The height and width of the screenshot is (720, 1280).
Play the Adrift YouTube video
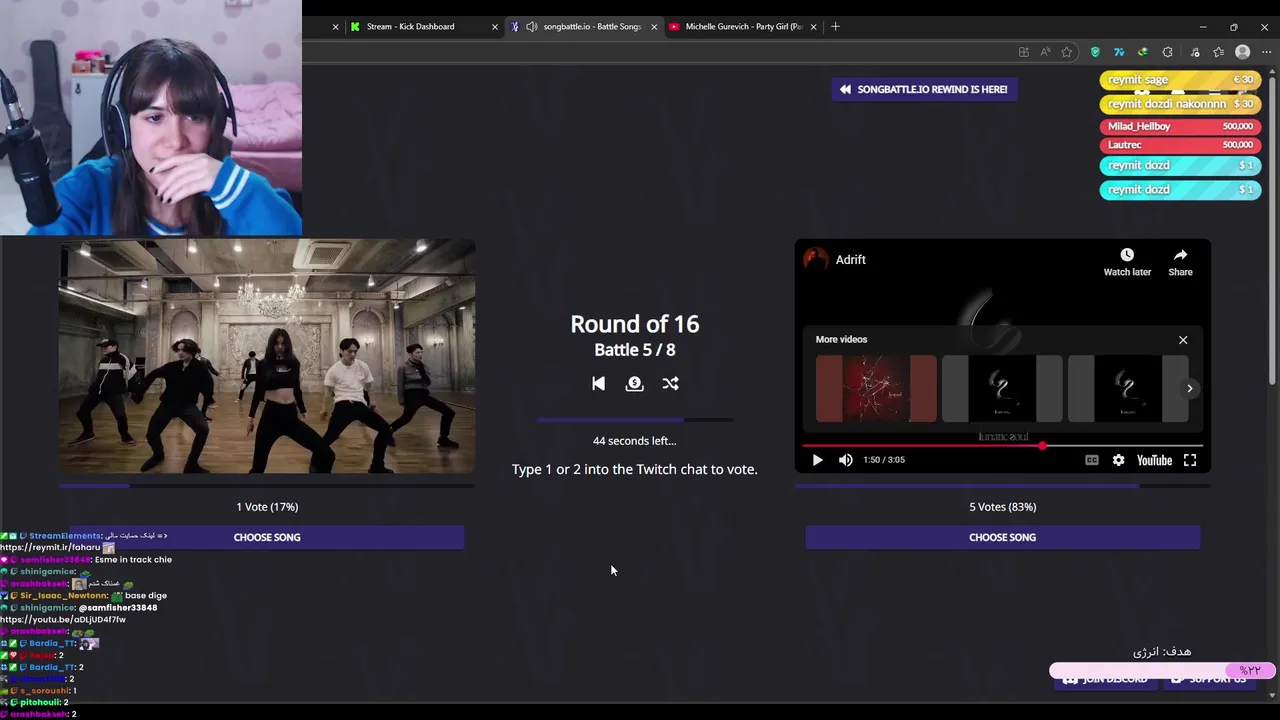pyautogui.click(x=817, y=460)
